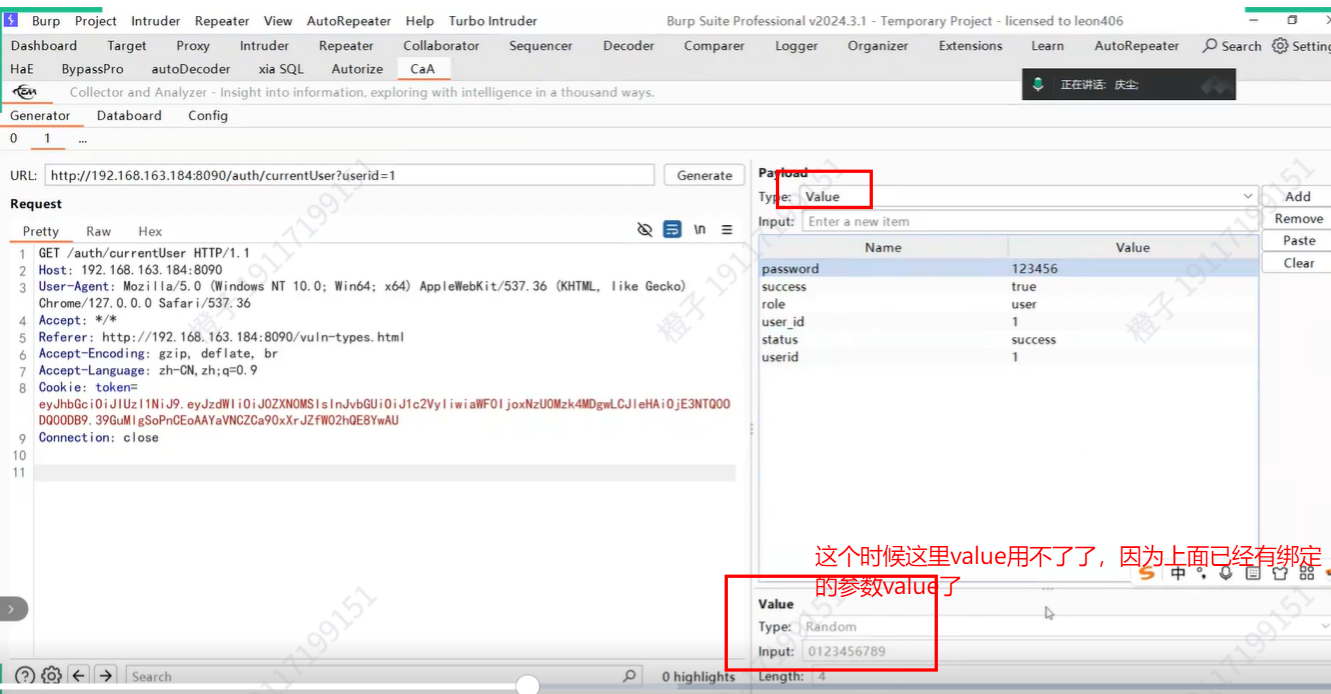
Task: Open the Project menu
Action: point(96,21)
